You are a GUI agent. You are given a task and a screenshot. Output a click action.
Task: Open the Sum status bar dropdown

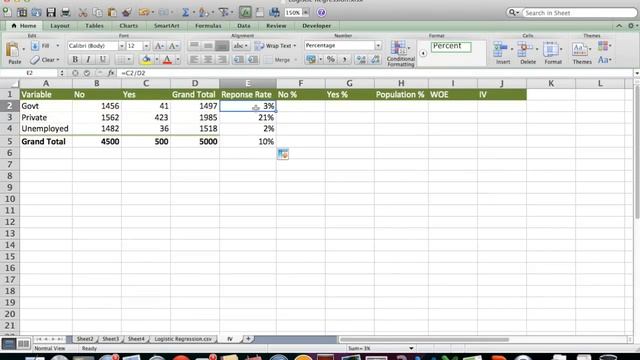pos(411,348)
